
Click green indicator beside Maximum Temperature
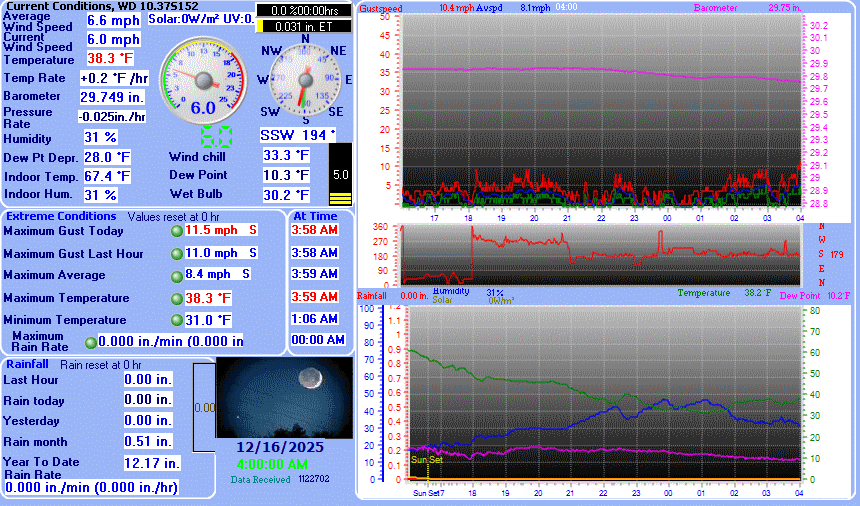pyautogui.click(x=177, y=298)
